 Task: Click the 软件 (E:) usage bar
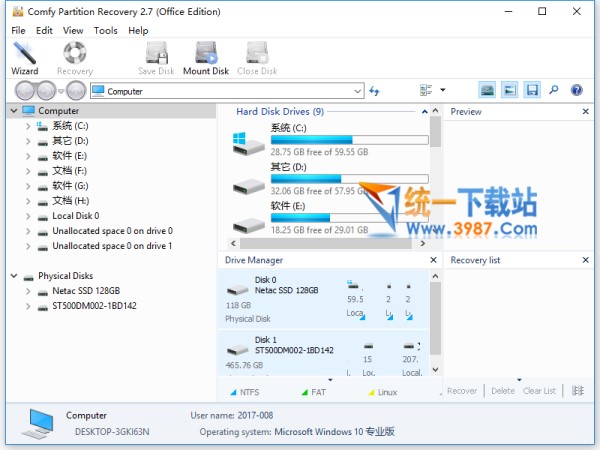click(349, 218)
